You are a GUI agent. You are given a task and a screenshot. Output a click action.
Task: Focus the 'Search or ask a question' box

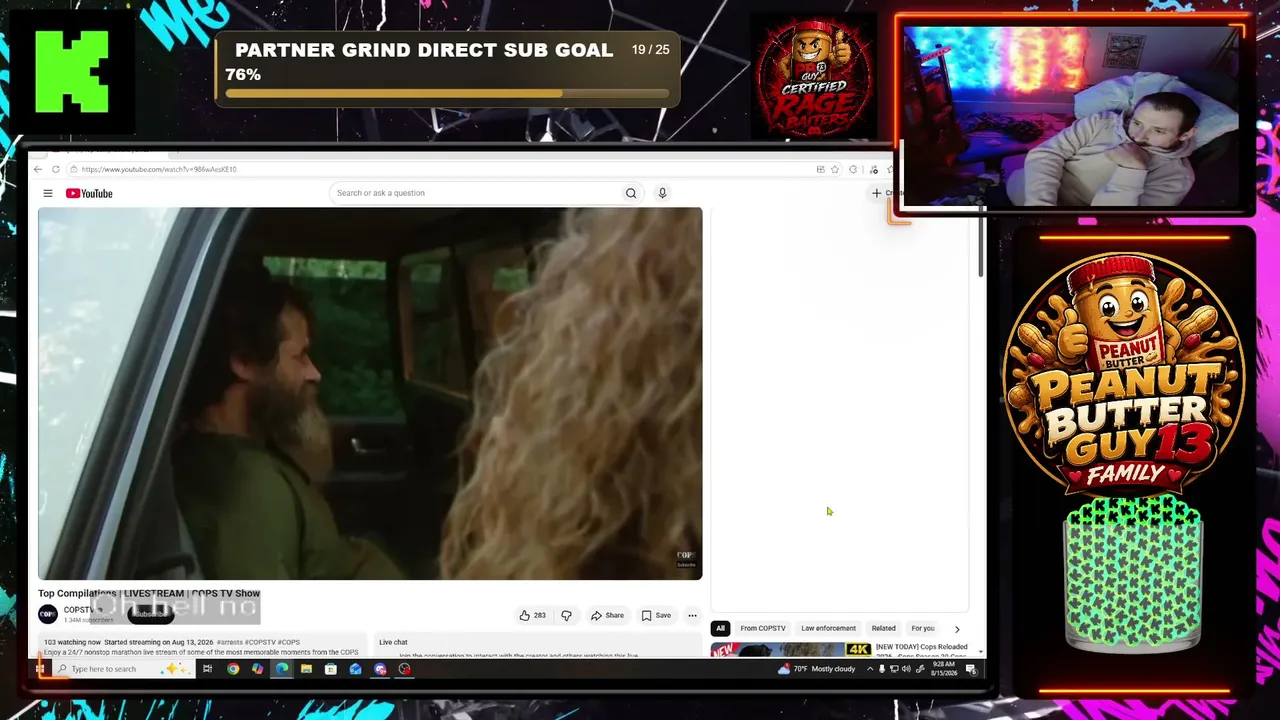[x=475, y=193]
